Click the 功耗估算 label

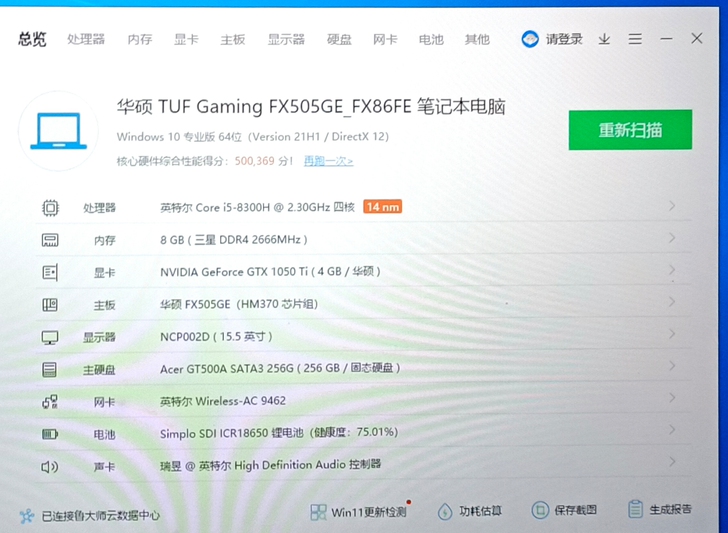[x=480, y=511]
